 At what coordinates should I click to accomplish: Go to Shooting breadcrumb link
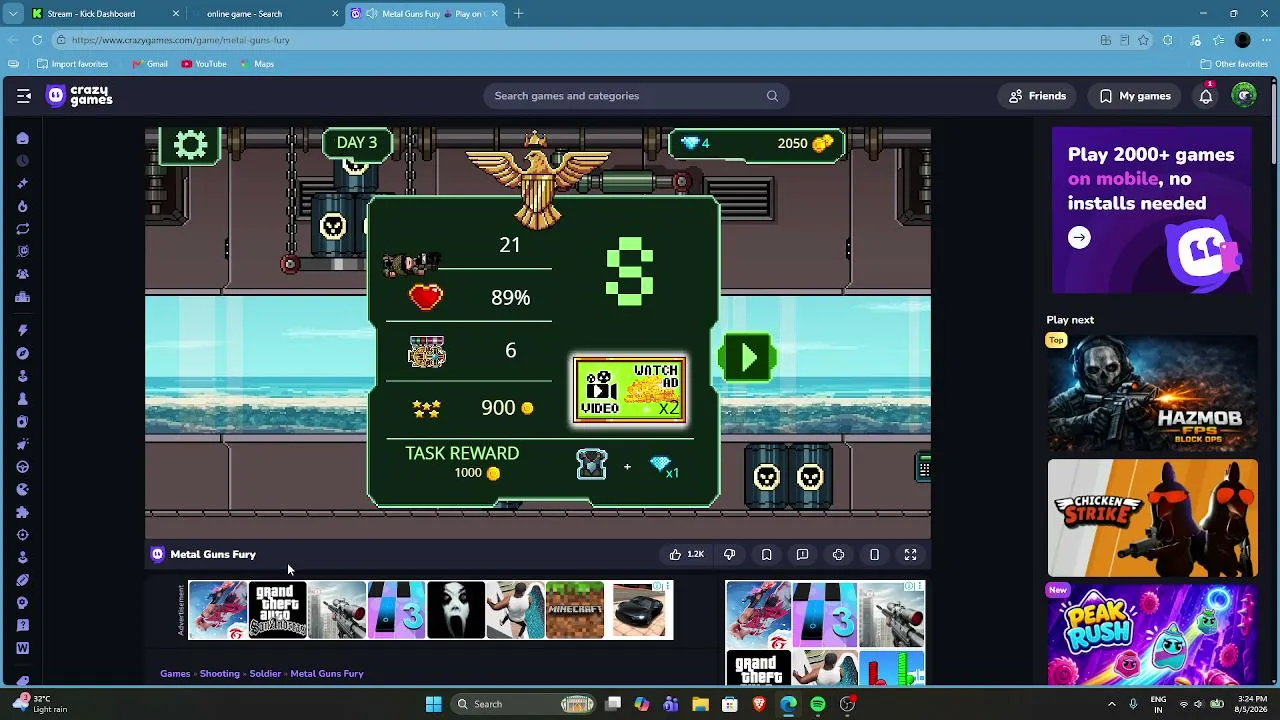point(219,674)
